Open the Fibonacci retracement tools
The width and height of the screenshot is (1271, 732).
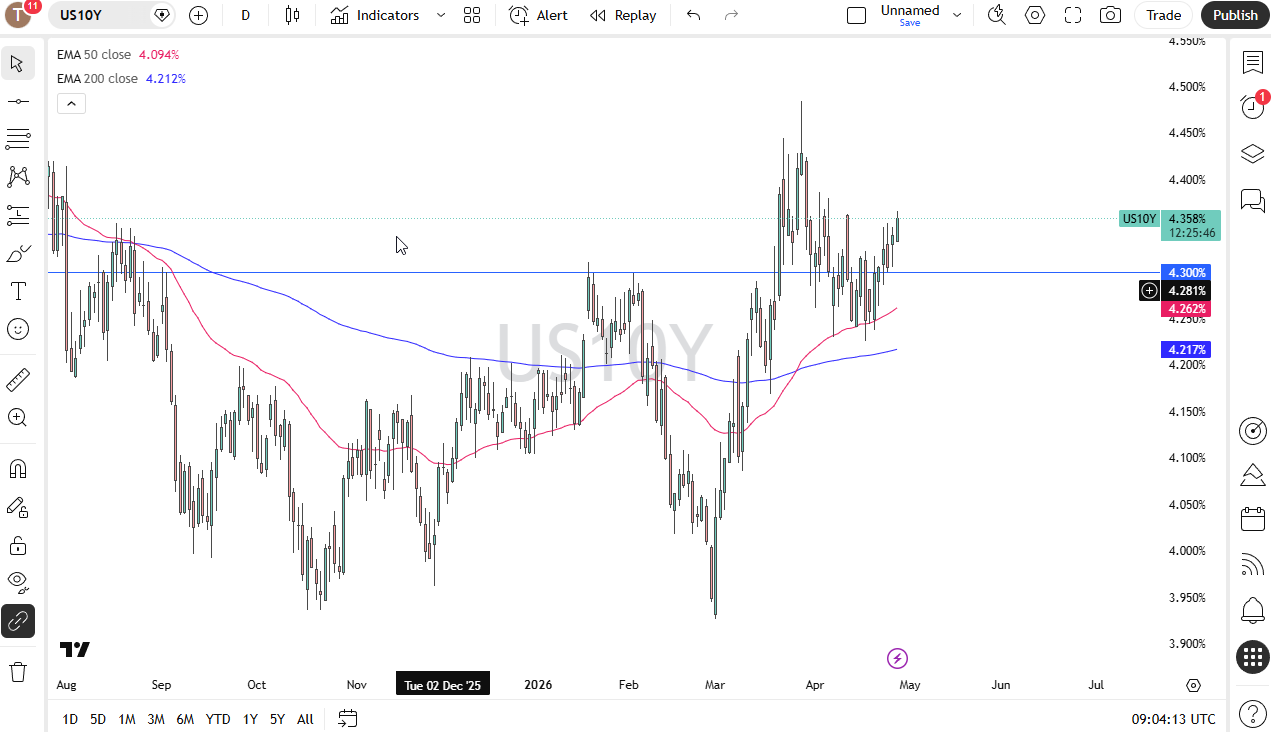tap(17, 139)
